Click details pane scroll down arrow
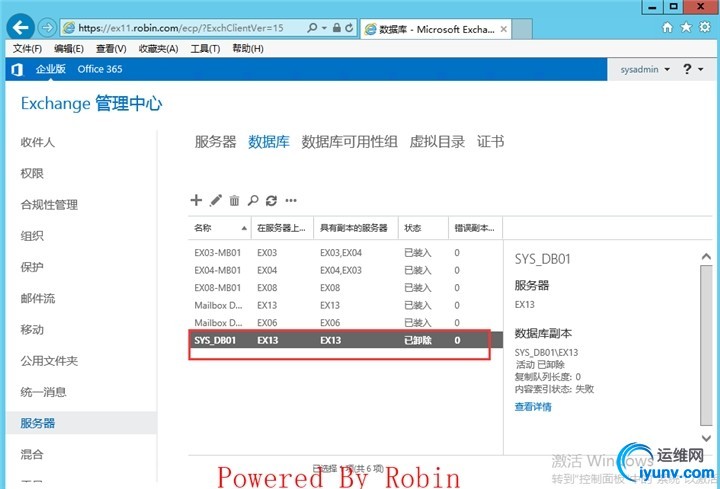The image size is (720, 489). click(x=706, y=438)
